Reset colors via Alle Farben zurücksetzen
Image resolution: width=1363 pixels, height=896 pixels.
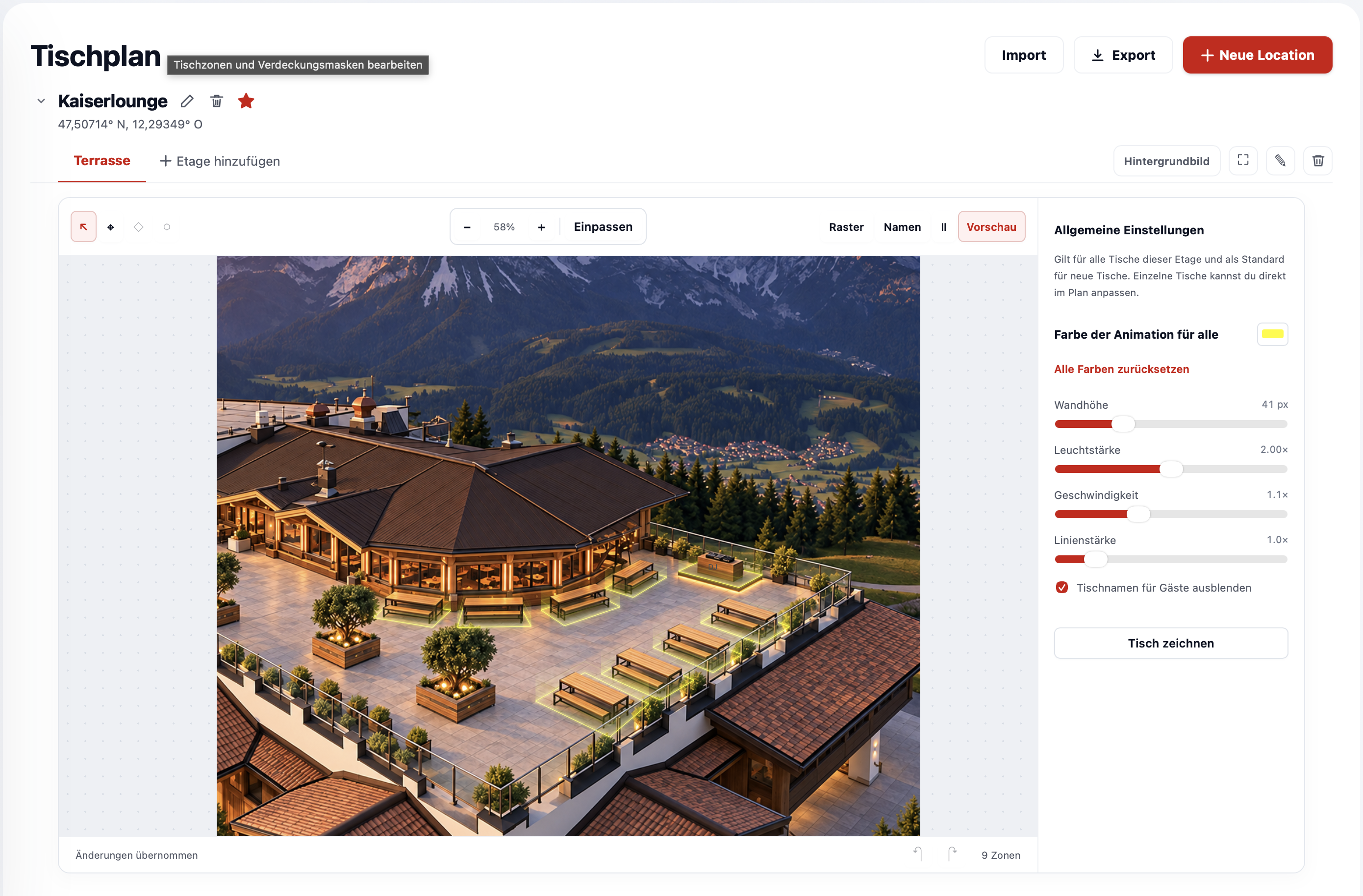(x=1121, y=369)
